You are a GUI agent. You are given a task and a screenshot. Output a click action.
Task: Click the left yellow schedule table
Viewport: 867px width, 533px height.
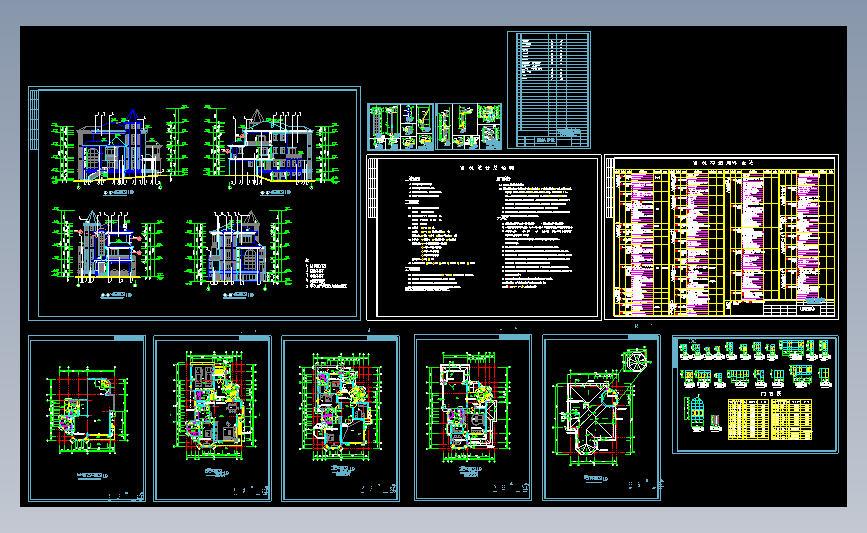click(x=748, y=419)
